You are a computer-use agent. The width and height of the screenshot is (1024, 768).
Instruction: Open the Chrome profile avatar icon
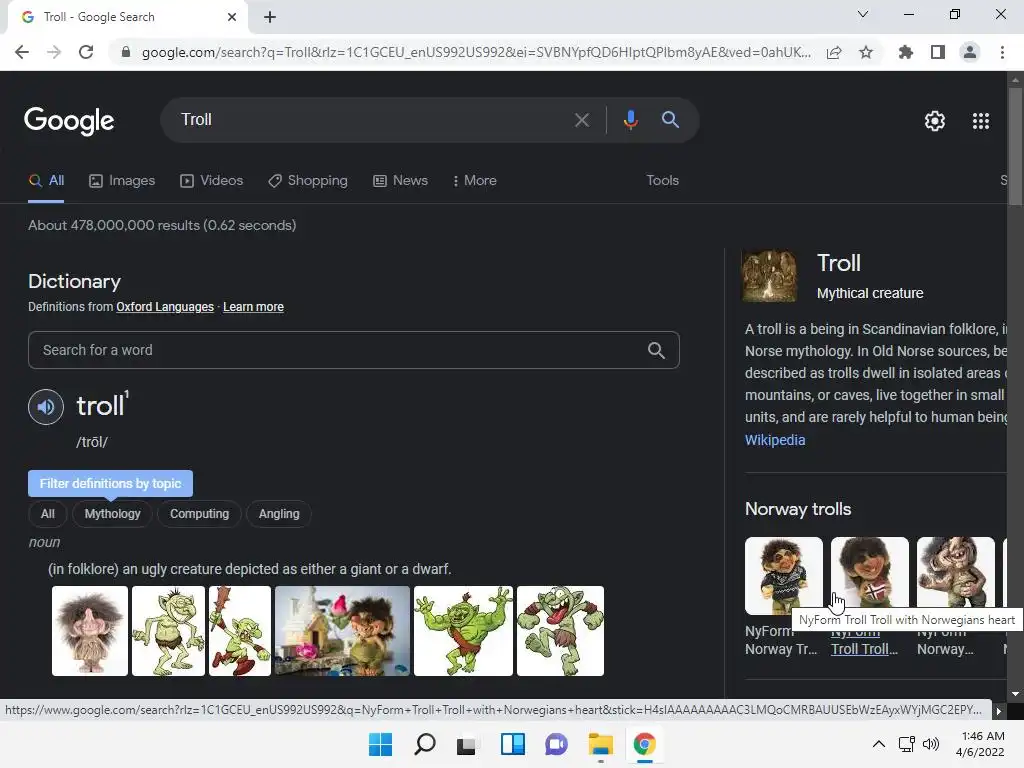click(970, 52)
